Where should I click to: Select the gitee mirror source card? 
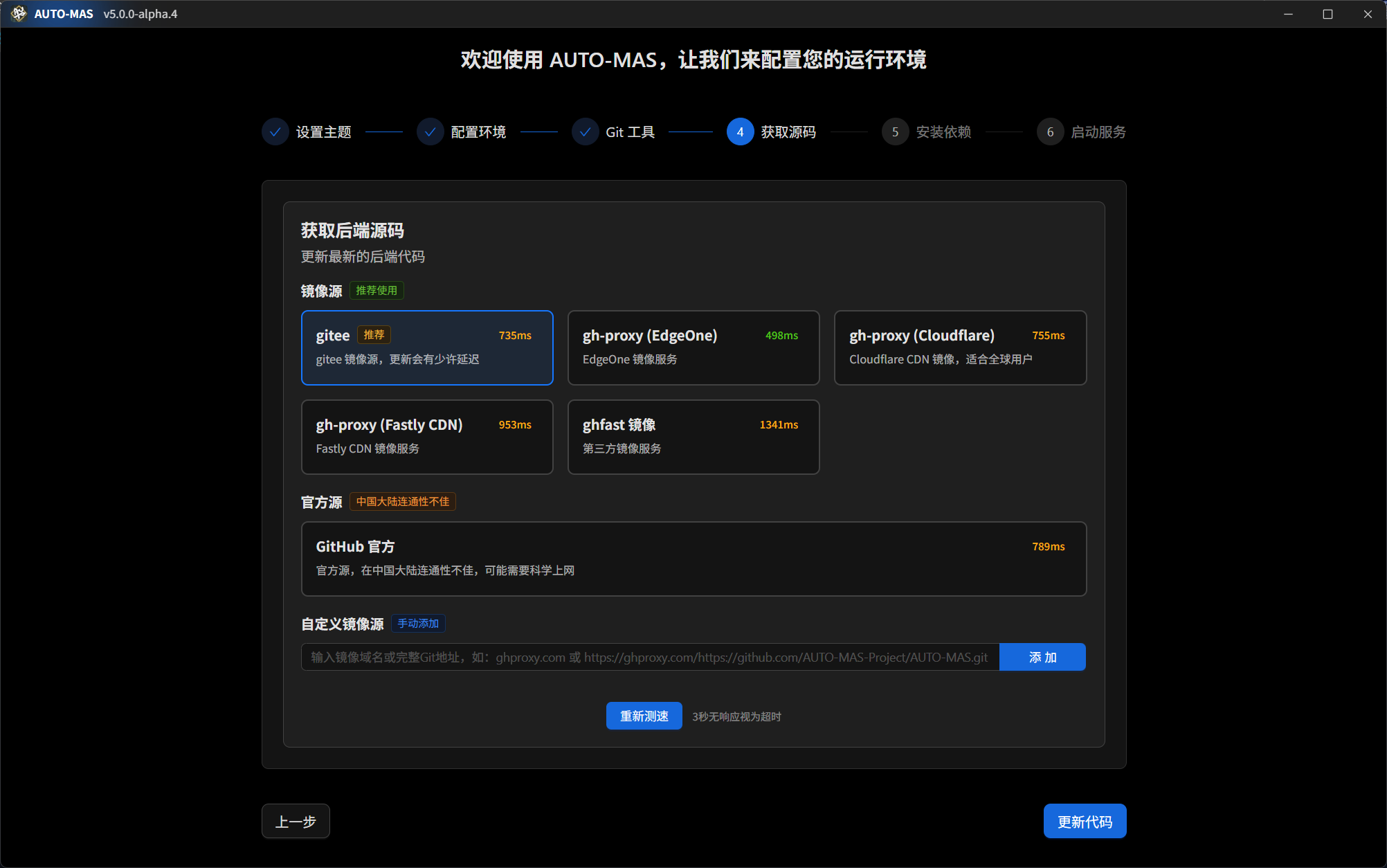(427, 347)
